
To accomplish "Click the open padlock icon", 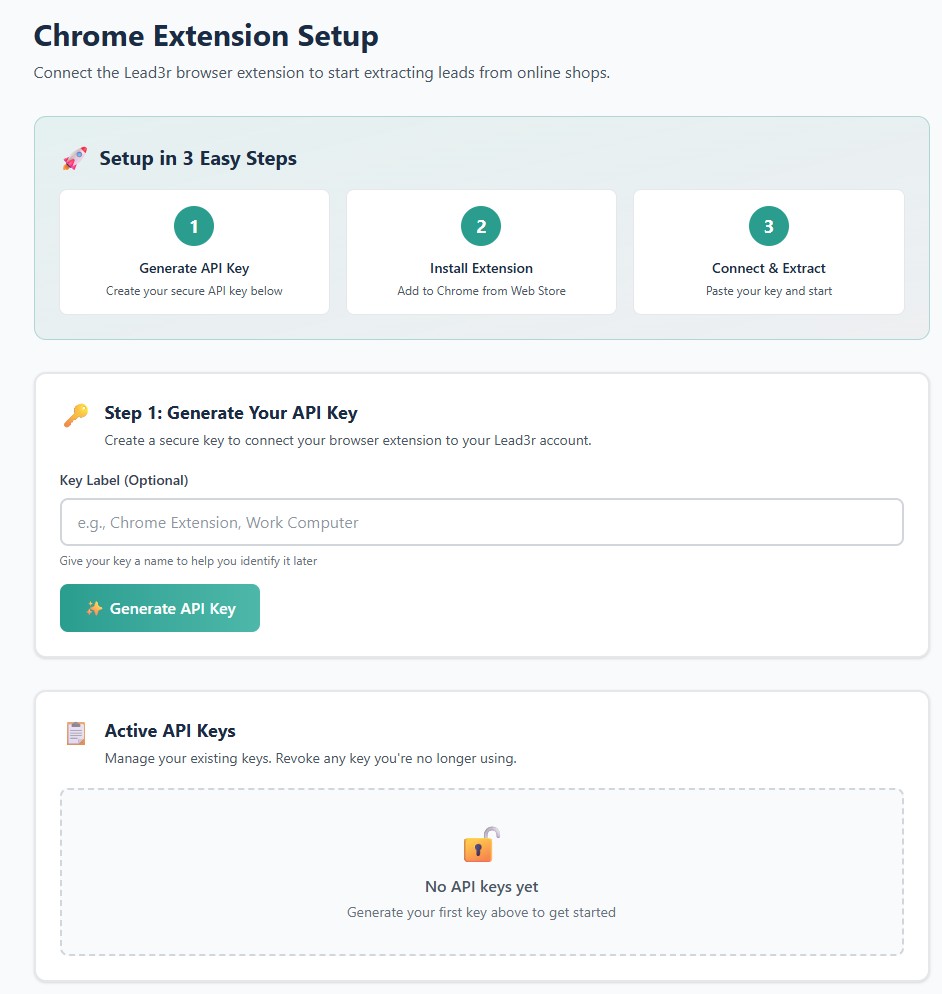I will click(481, 845).
